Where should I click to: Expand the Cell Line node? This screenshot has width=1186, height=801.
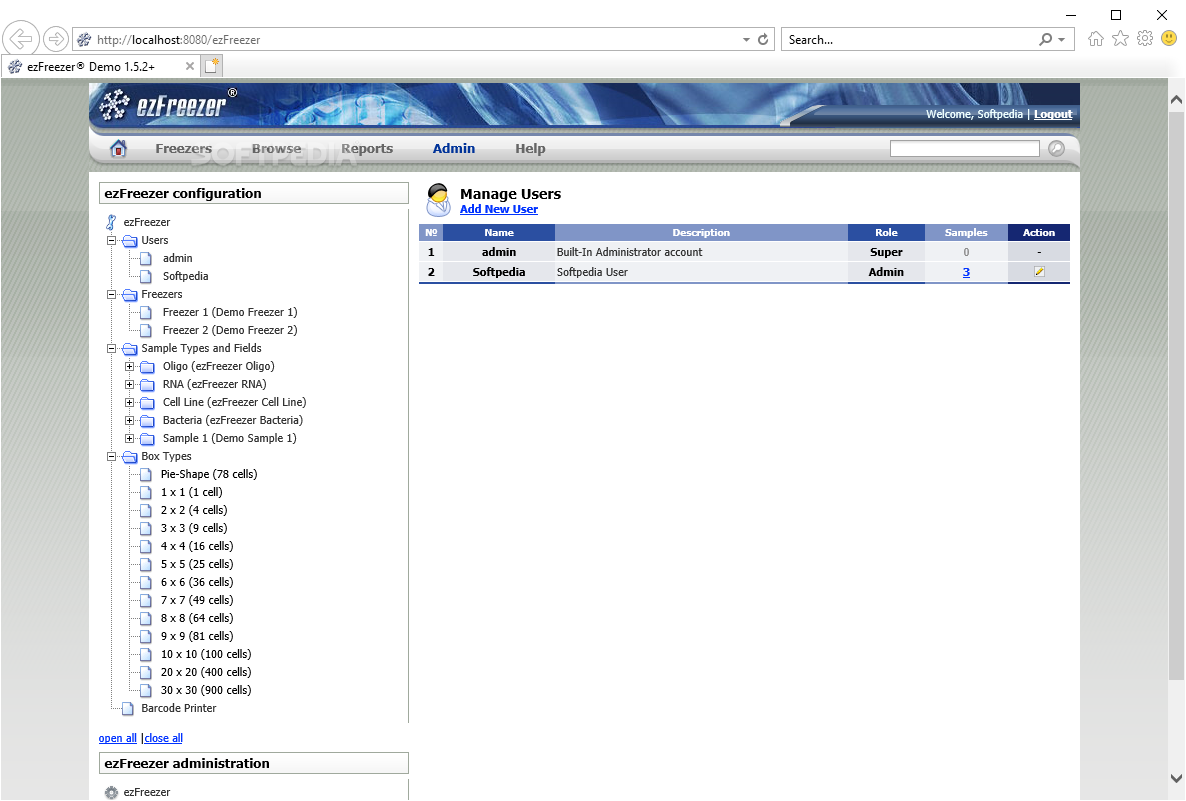(x=129, y=402)
